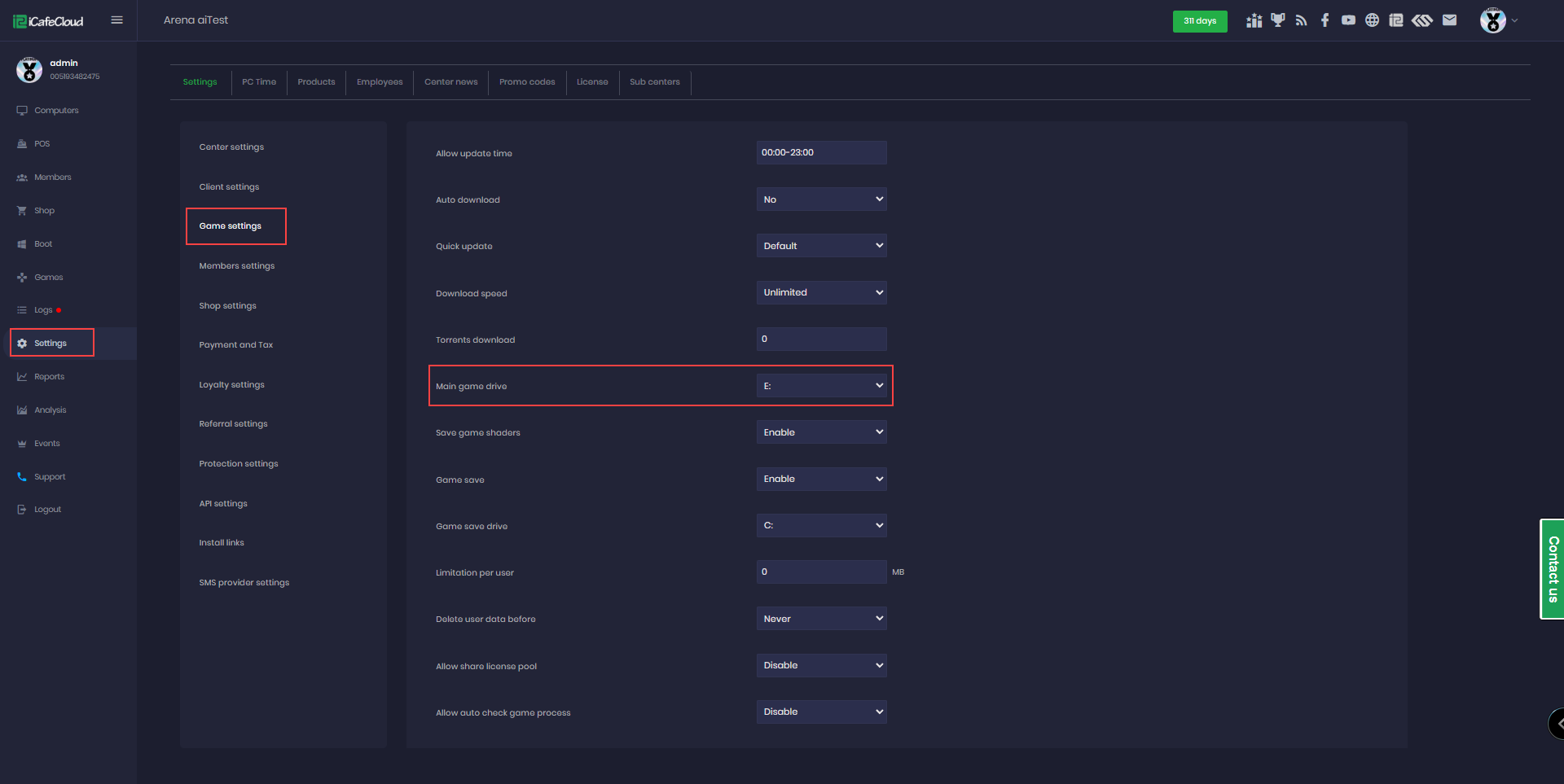Click the Allow update time field
Screen dimensions: 1564x784
pyautogui.click(x=821, y=153)
